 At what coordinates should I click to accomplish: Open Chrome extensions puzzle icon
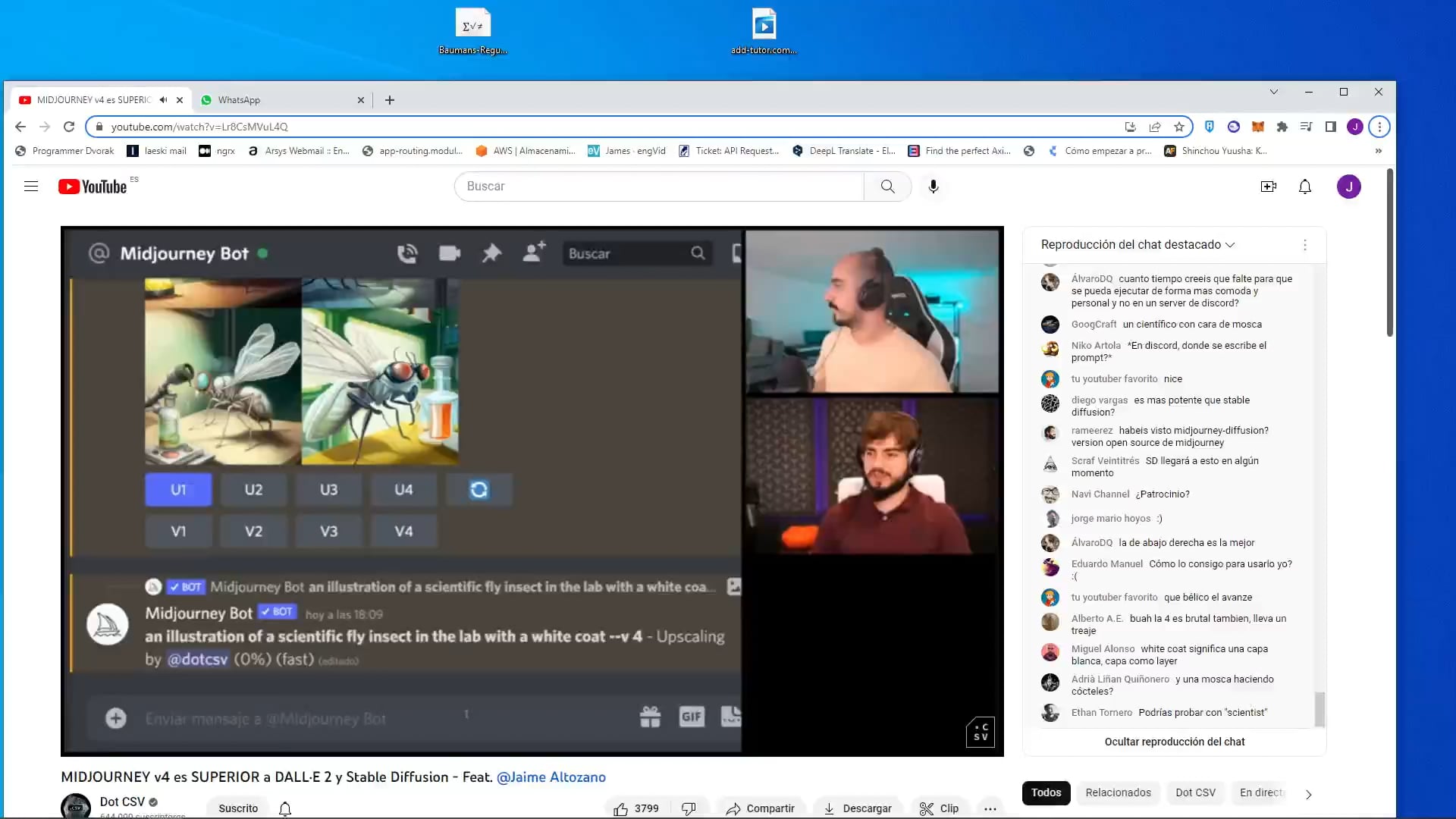[1282, 127]
